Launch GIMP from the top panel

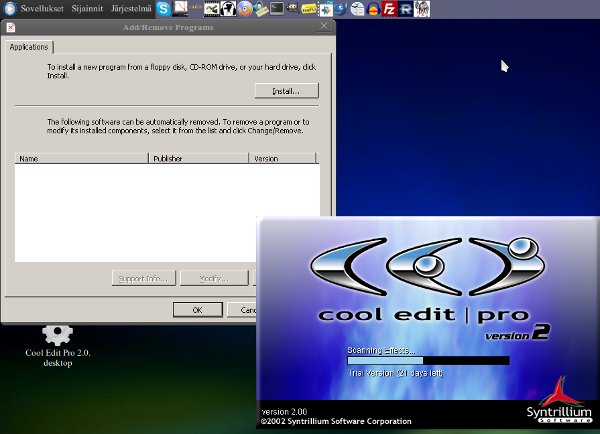point(293,8)
